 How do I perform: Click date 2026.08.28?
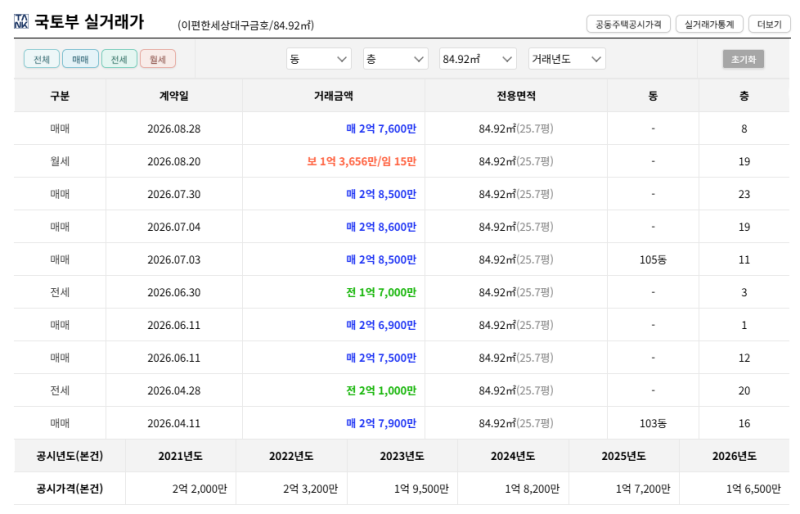pyautogui.click(x=174, y=129)
